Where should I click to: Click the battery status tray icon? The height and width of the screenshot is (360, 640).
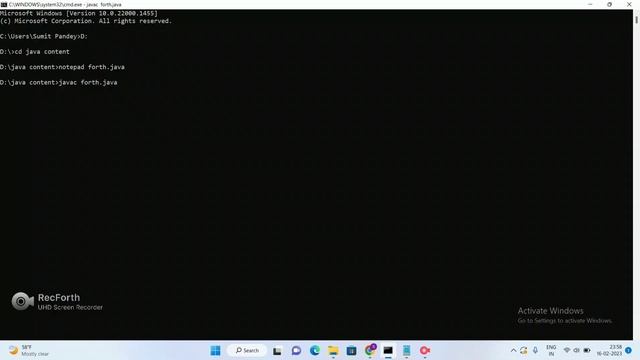click(x=587, y=350)
